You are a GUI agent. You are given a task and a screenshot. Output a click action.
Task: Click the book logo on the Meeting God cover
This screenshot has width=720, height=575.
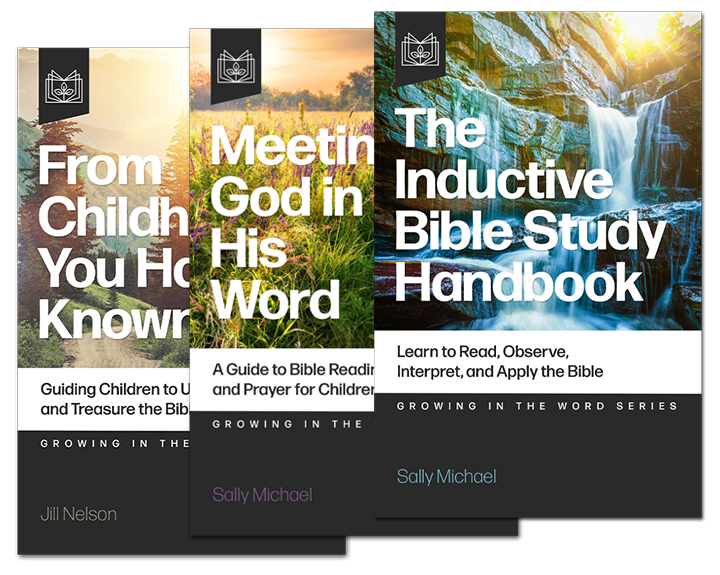pyautogui.click(x=236, y=65)
